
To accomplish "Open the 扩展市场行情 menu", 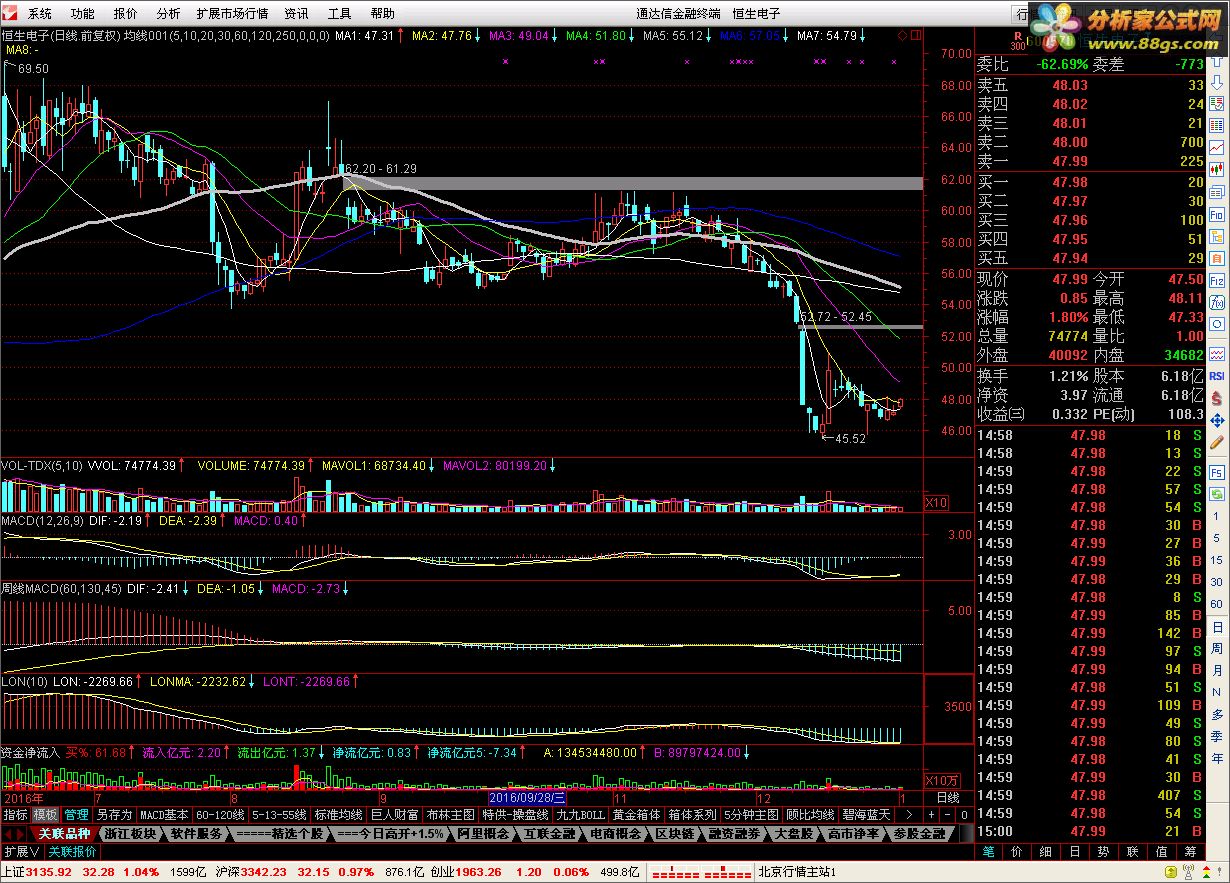I will click(x=232, y=14).
